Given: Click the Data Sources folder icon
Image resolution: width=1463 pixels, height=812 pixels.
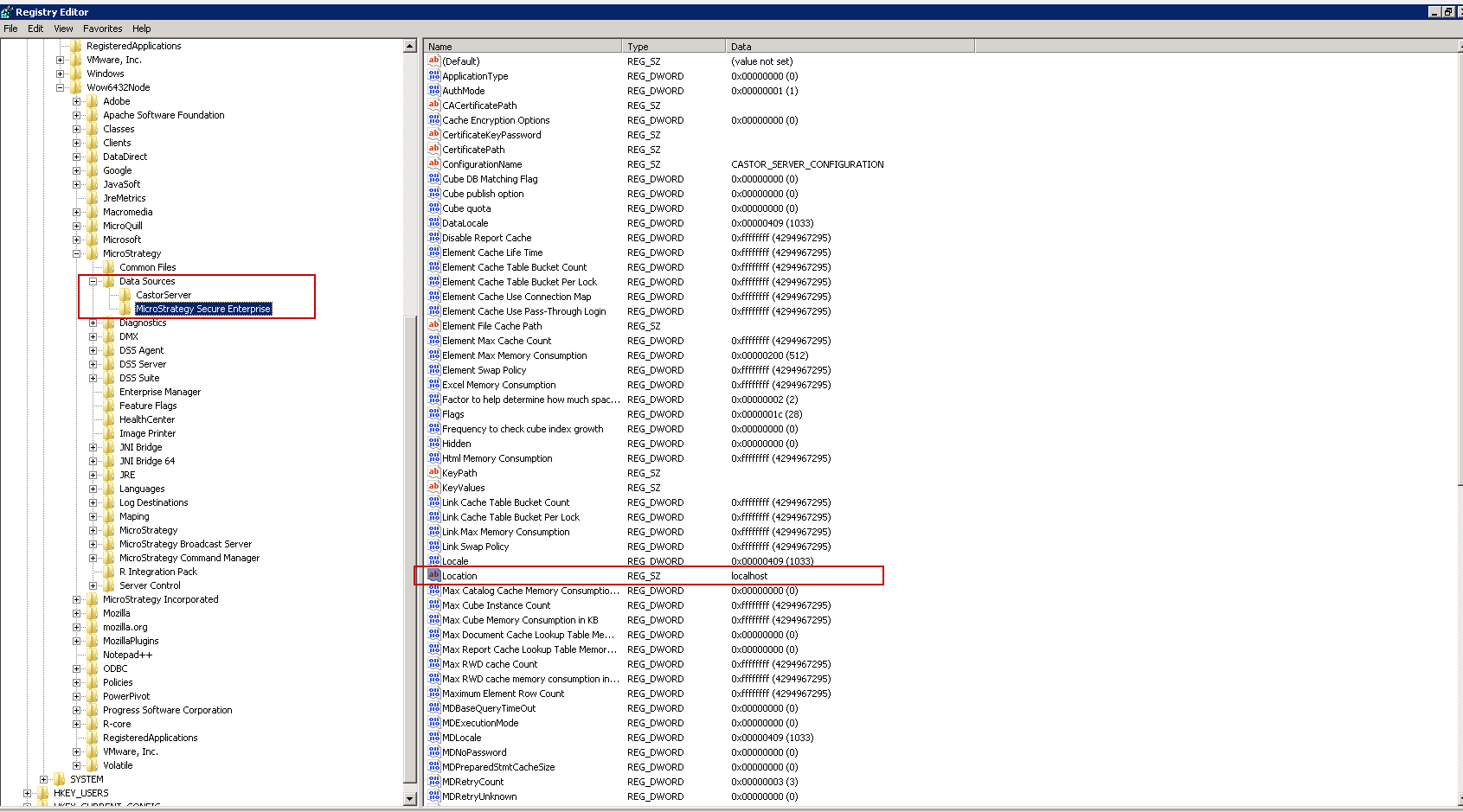Looking at the screenshot, I should [109, 281].
